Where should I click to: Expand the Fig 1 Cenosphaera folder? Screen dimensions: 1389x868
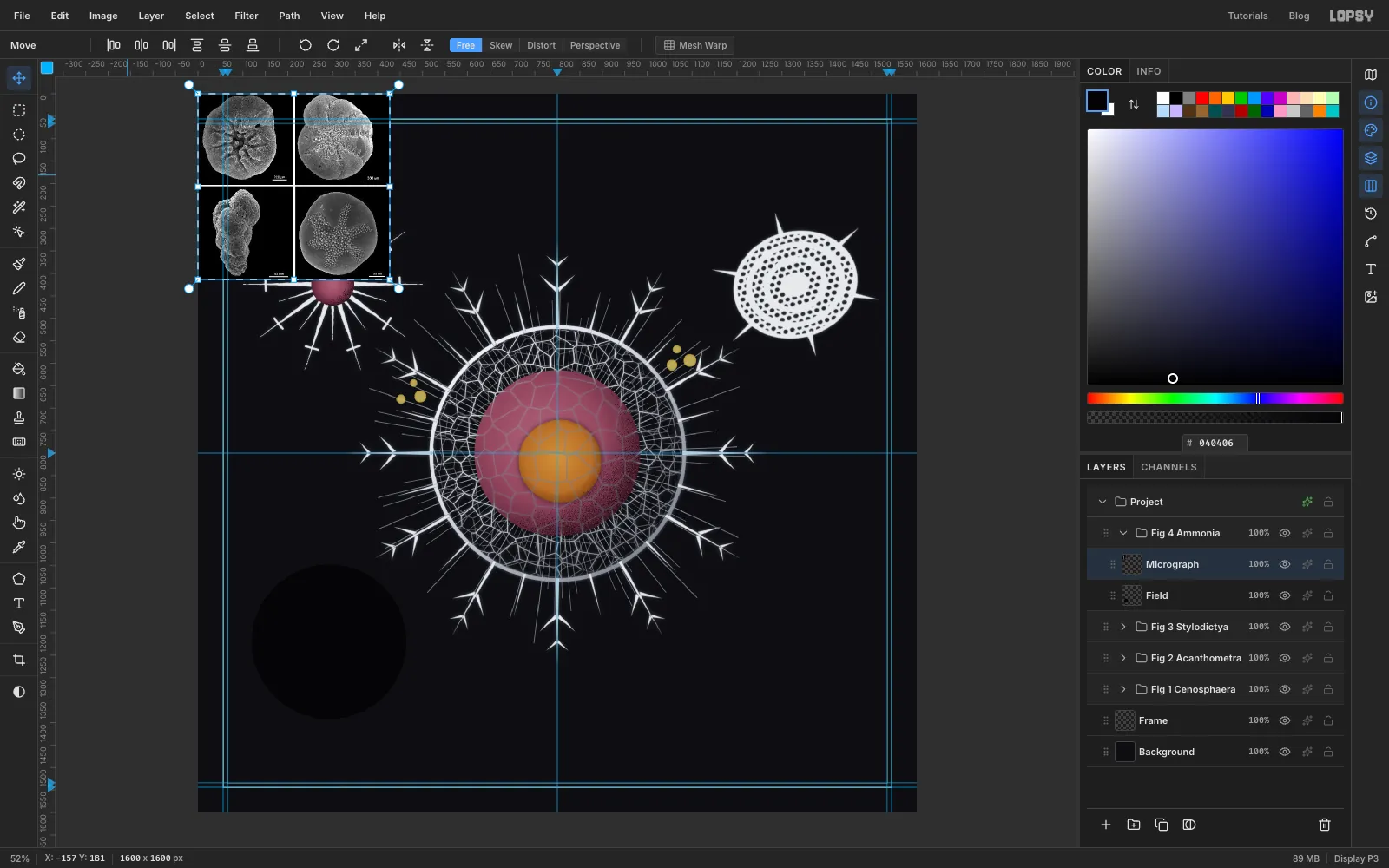coord(1123,689)
